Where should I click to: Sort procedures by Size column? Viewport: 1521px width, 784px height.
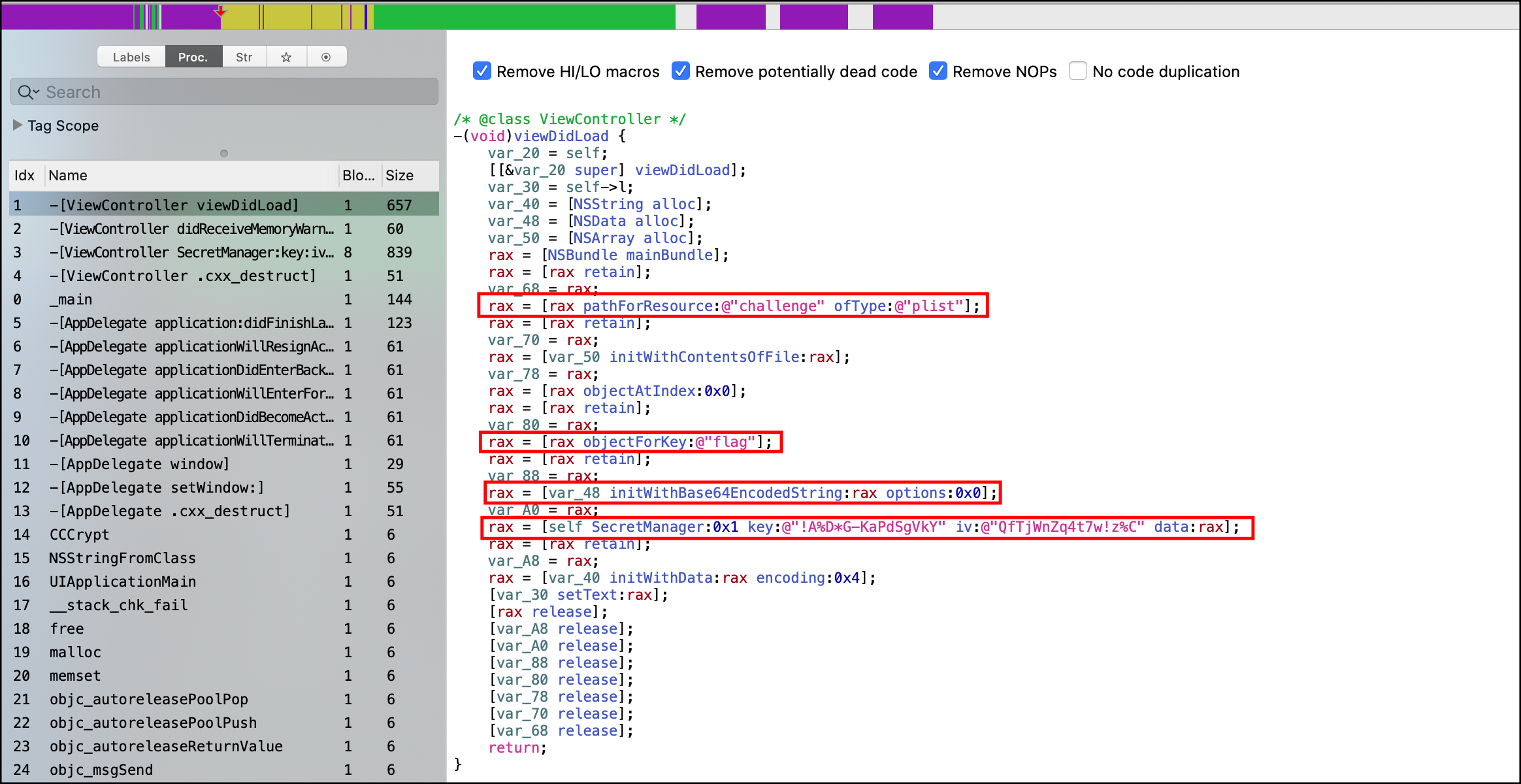click(399, 175)
